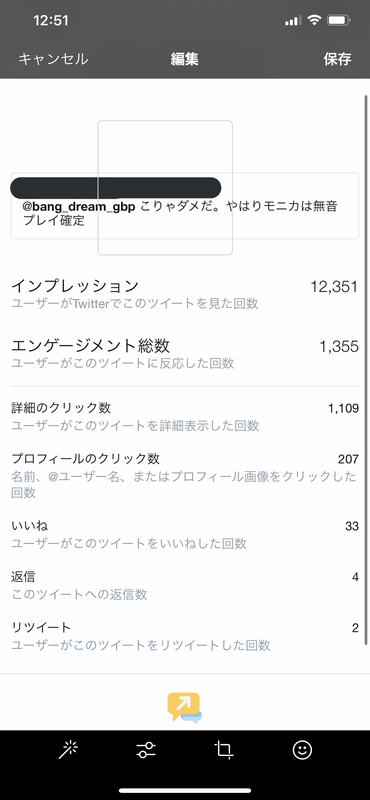Tap the magic wand auto-enhance icon
Viewport: 370px width, 800px height.
point(68,750)
